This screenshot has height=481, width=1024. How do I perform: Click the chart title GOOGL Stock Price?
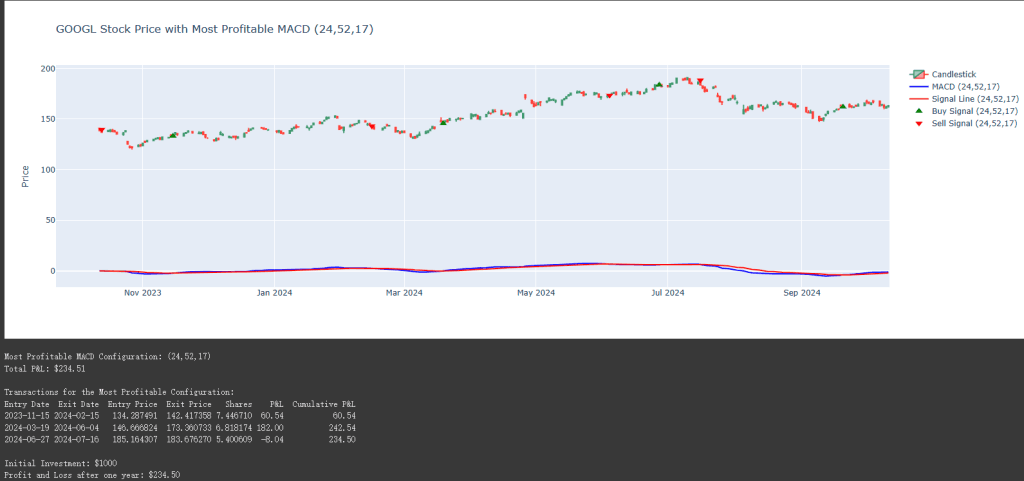coord(215,29)
